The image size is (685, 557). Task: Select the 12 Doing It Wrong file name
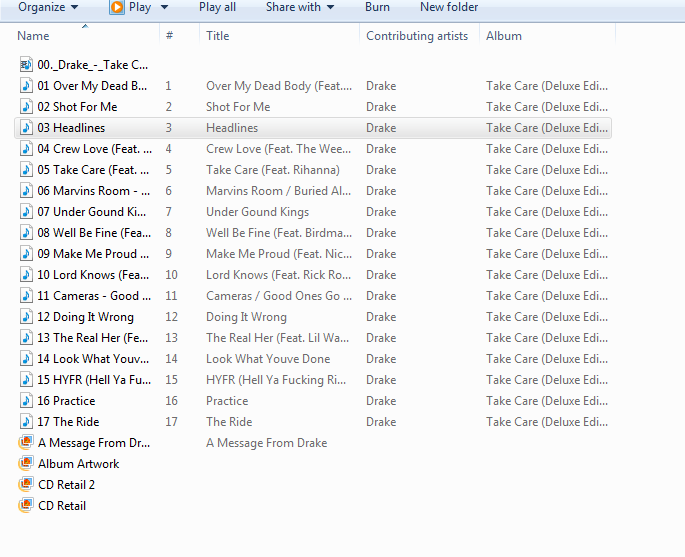point(86,316)
